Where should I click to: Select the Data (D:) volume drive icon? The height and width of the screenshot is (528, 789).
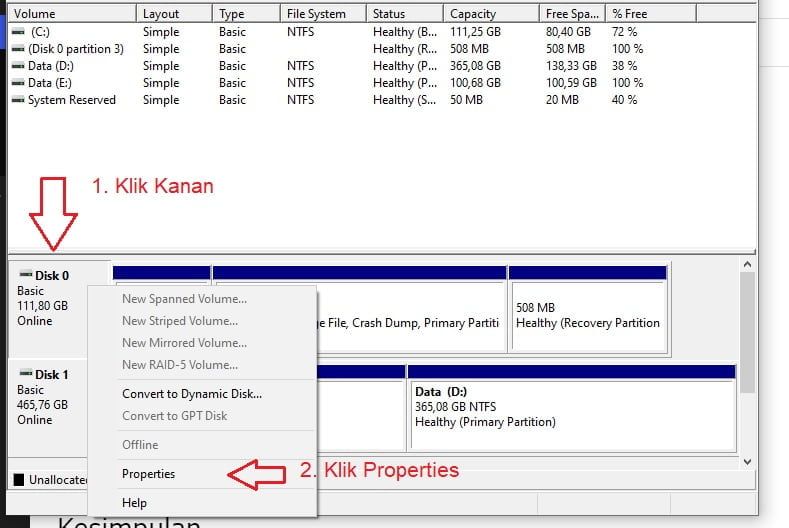(18, 66)
